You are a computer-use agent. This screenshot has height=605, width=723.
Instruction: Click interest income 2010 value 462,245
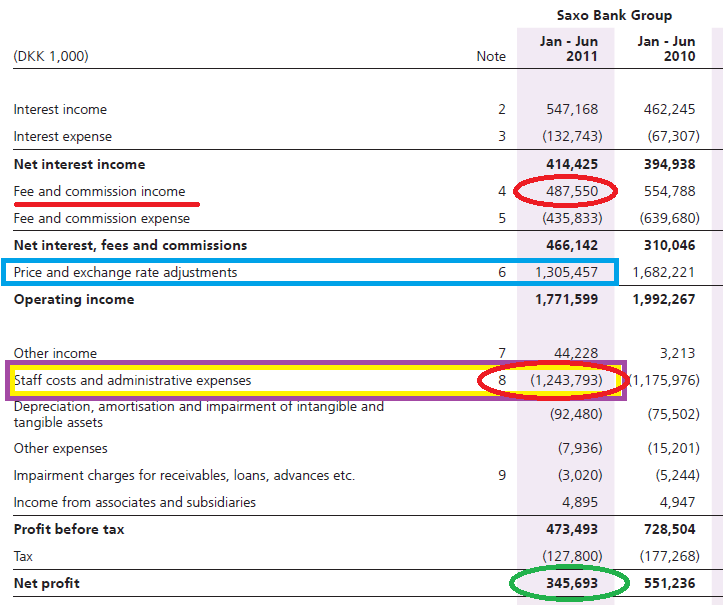coord(670,109)
